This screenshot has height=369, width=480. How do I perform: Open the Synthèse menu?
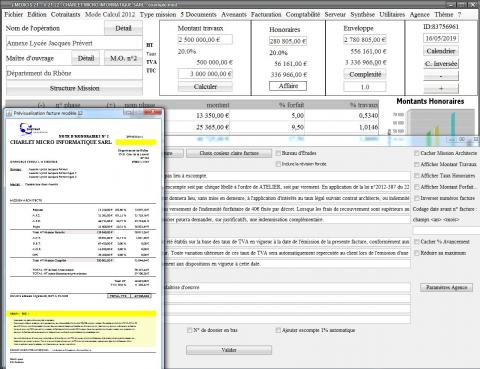click(362, 15)
